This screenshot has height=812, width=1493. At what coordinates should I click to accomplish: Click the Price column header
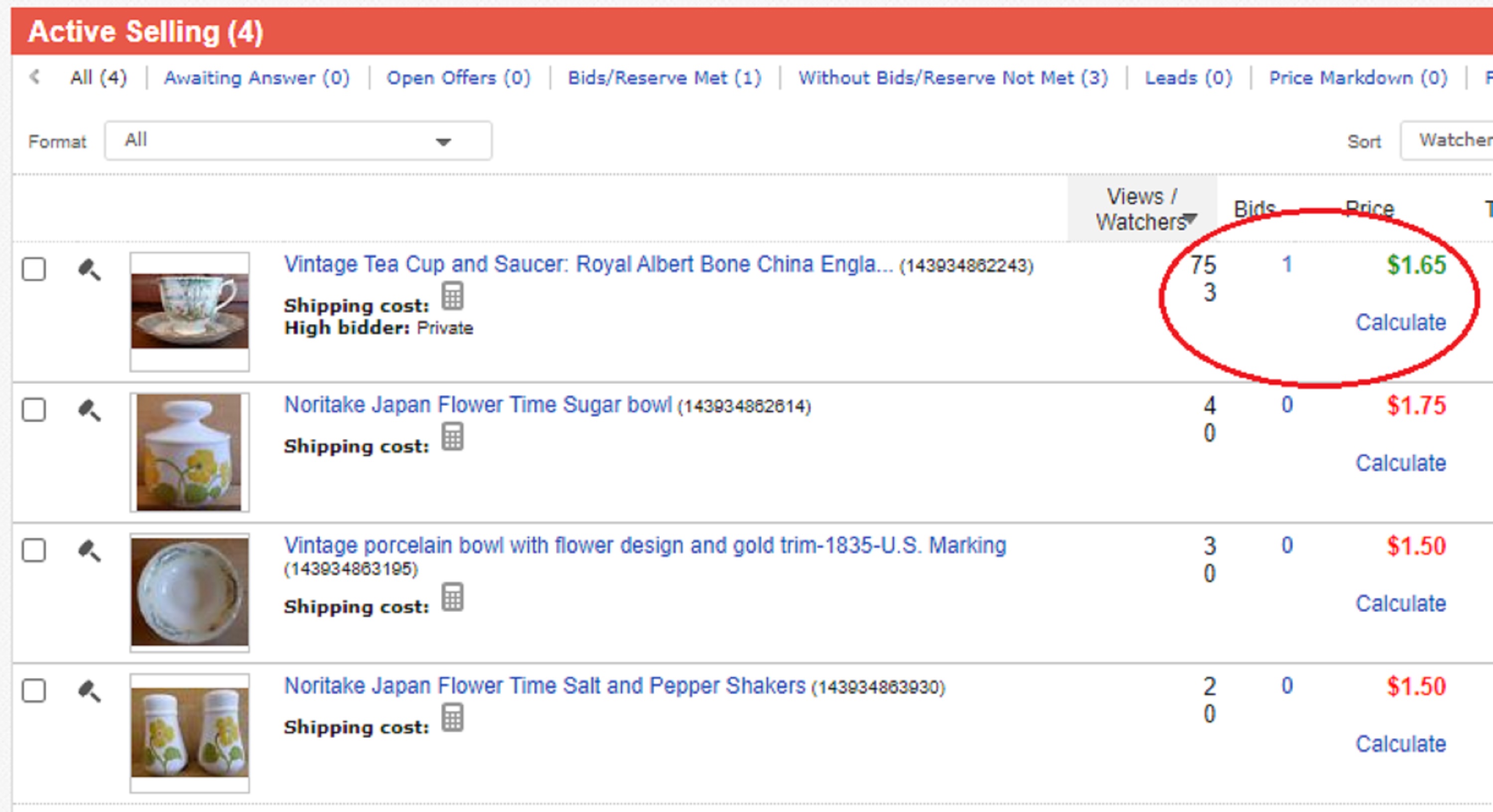coord(1370,209)
